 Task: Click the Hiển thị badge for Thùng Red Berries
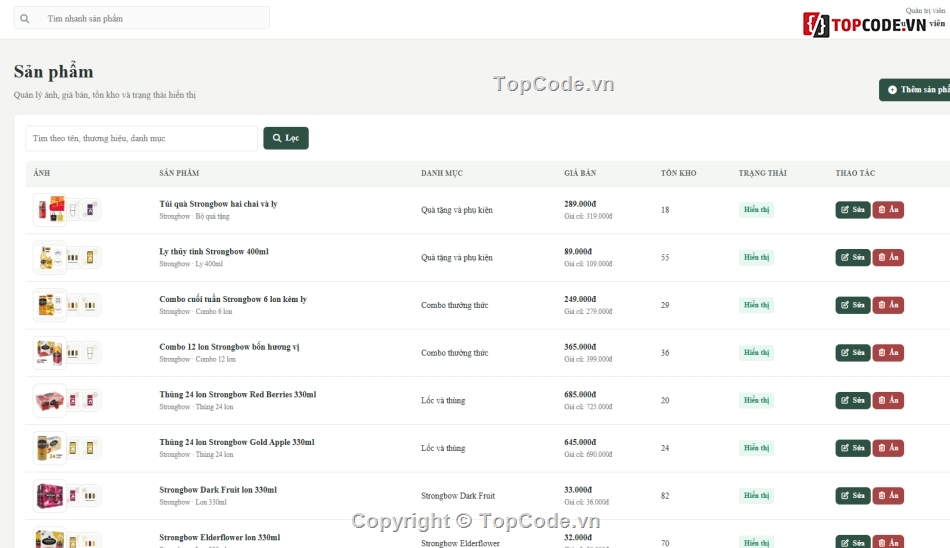click(756, 400)
